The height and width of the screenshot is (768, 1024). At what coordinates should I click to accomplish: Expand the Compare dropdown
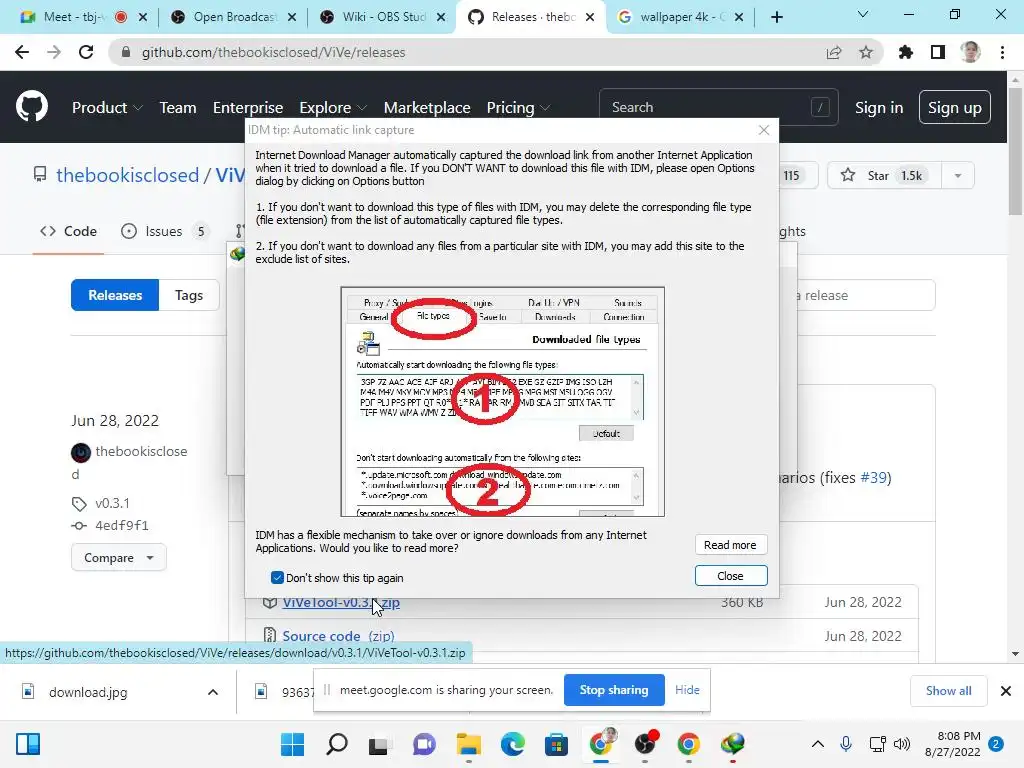click(119, 558)
